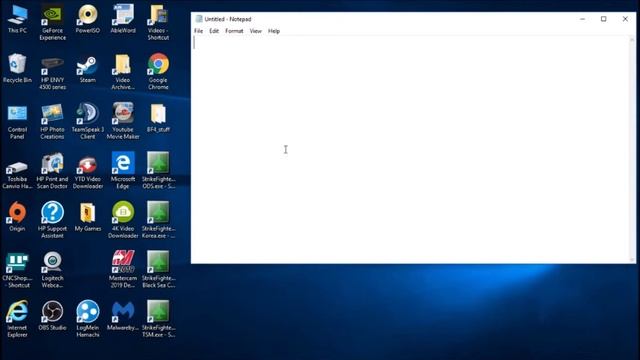Viewport: 640px width, 360px height.
Task: Click the Notepad title bar icon
Action: click(x=199, y=19)
